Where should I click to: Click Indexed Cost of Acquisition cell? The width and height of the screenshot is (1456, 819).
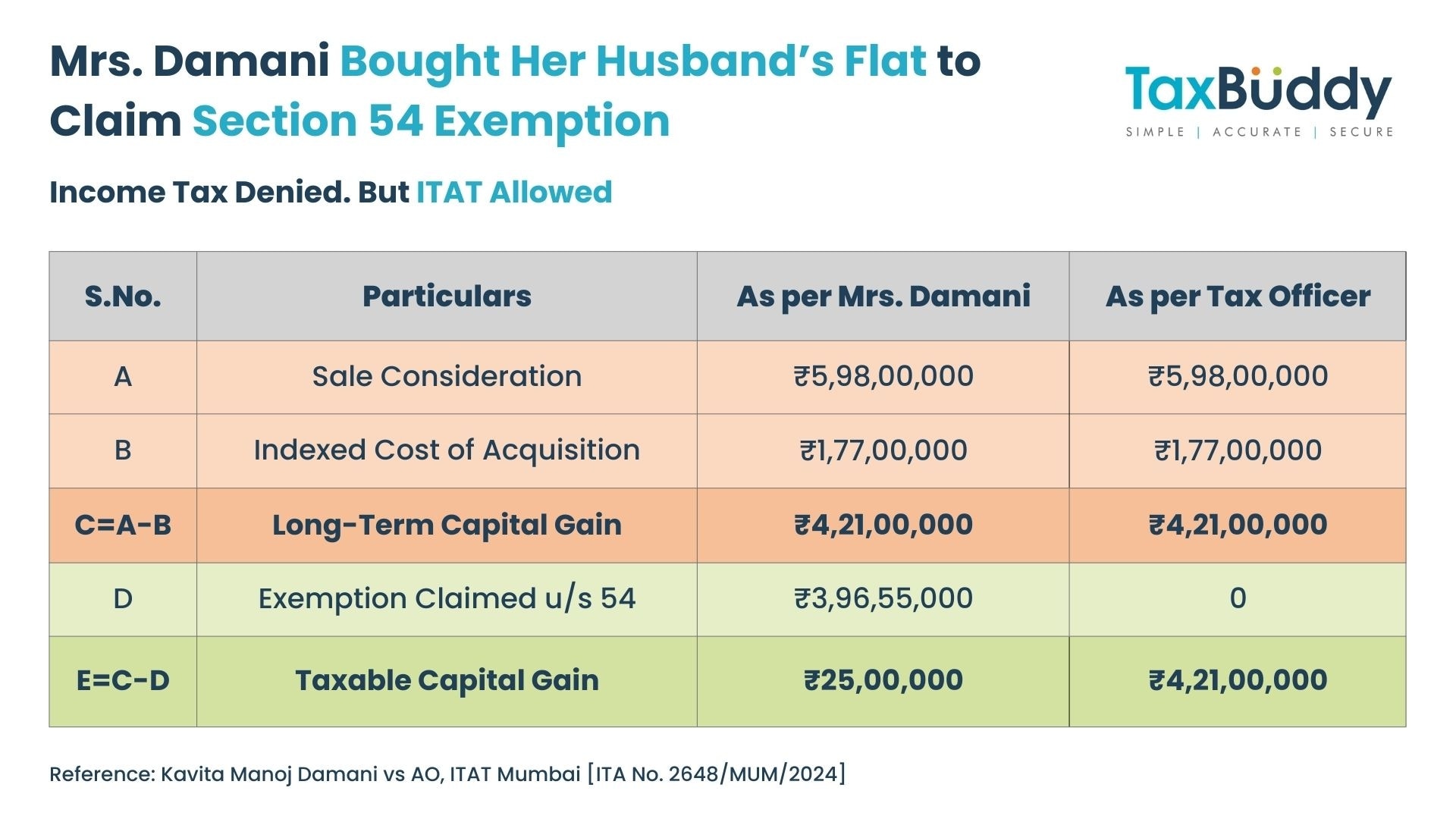pyautogui.click(x=447, y=450)
